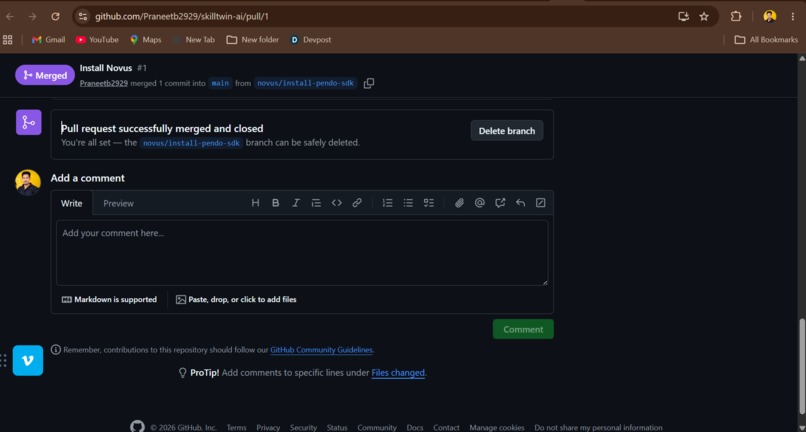Viewport: 806px width, 432px height.
Task: Reference an issue or pull request icon
Action: 500,203
